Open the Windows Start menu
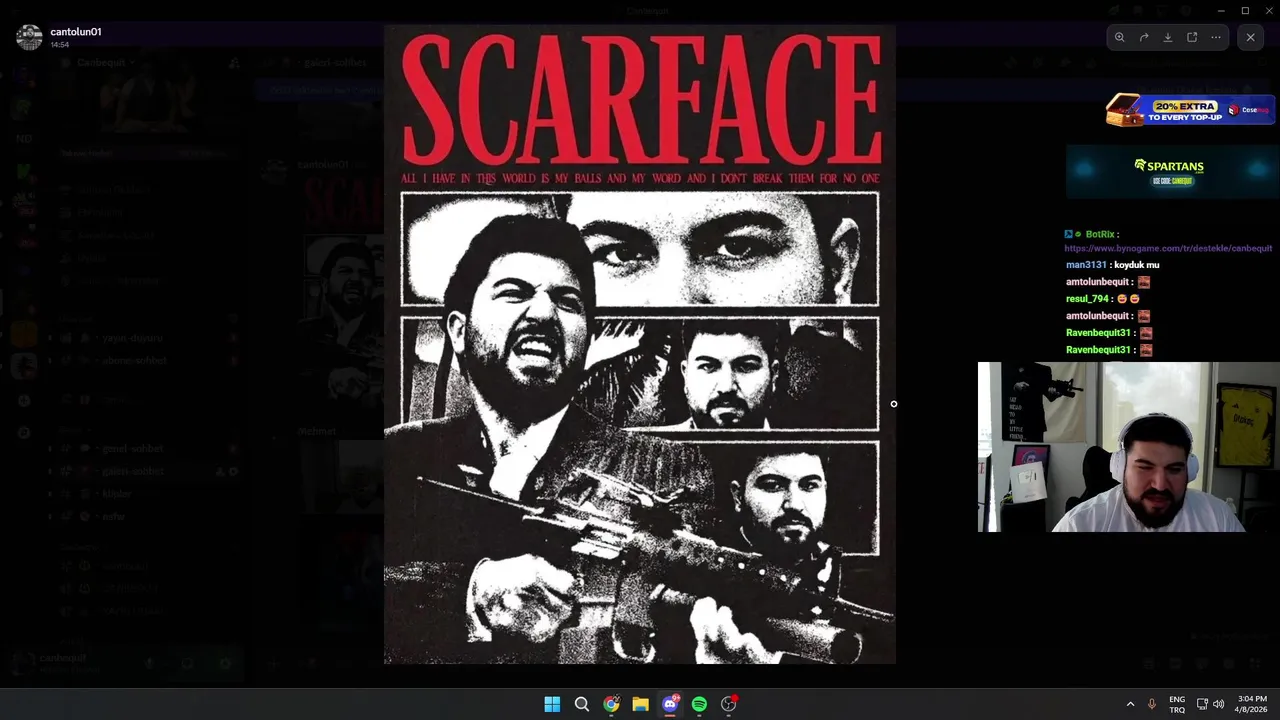The height and width of the screenshot is (720, 1280). tap(552, 704)
